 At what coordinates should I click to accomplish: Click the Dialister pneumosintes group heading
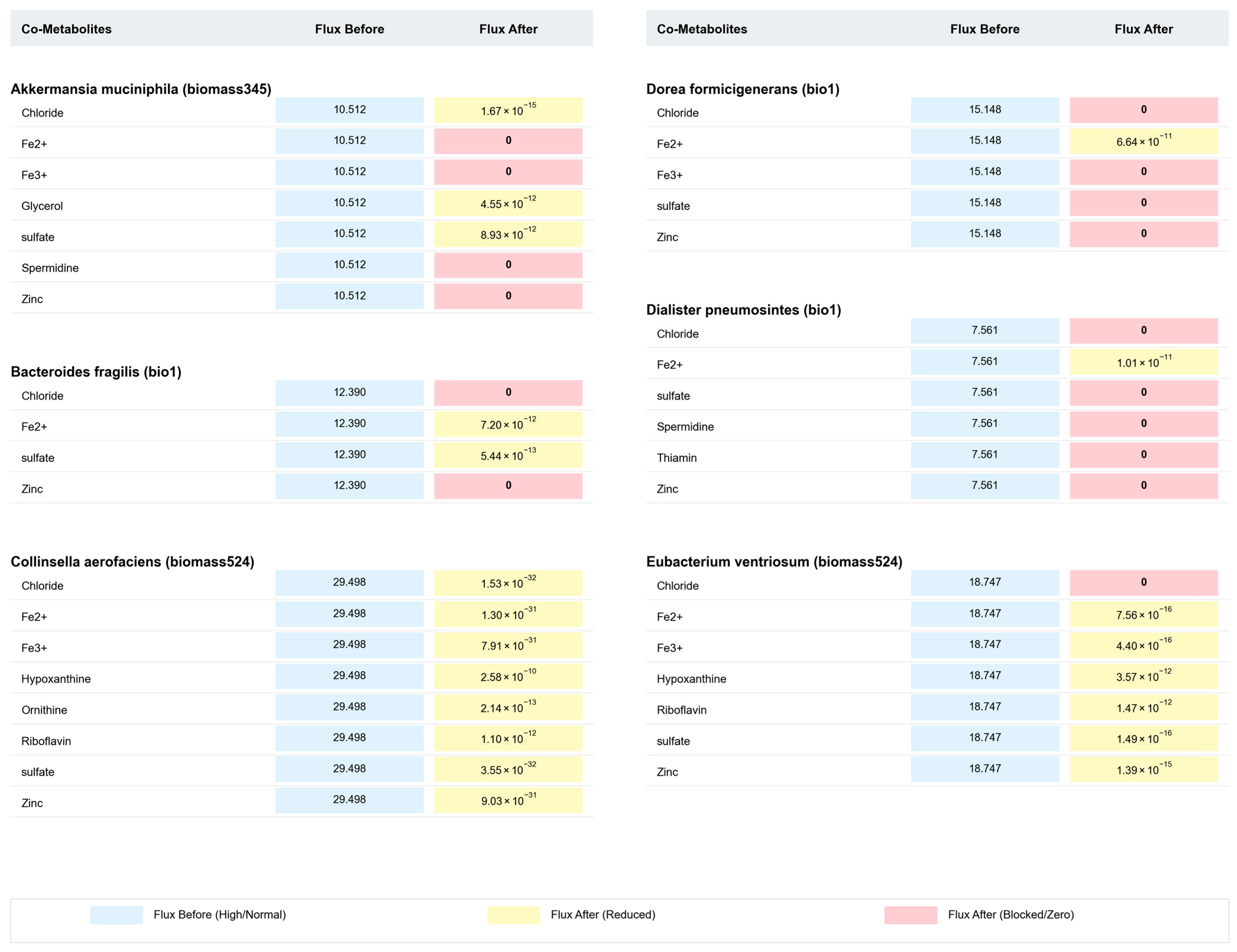743,310
